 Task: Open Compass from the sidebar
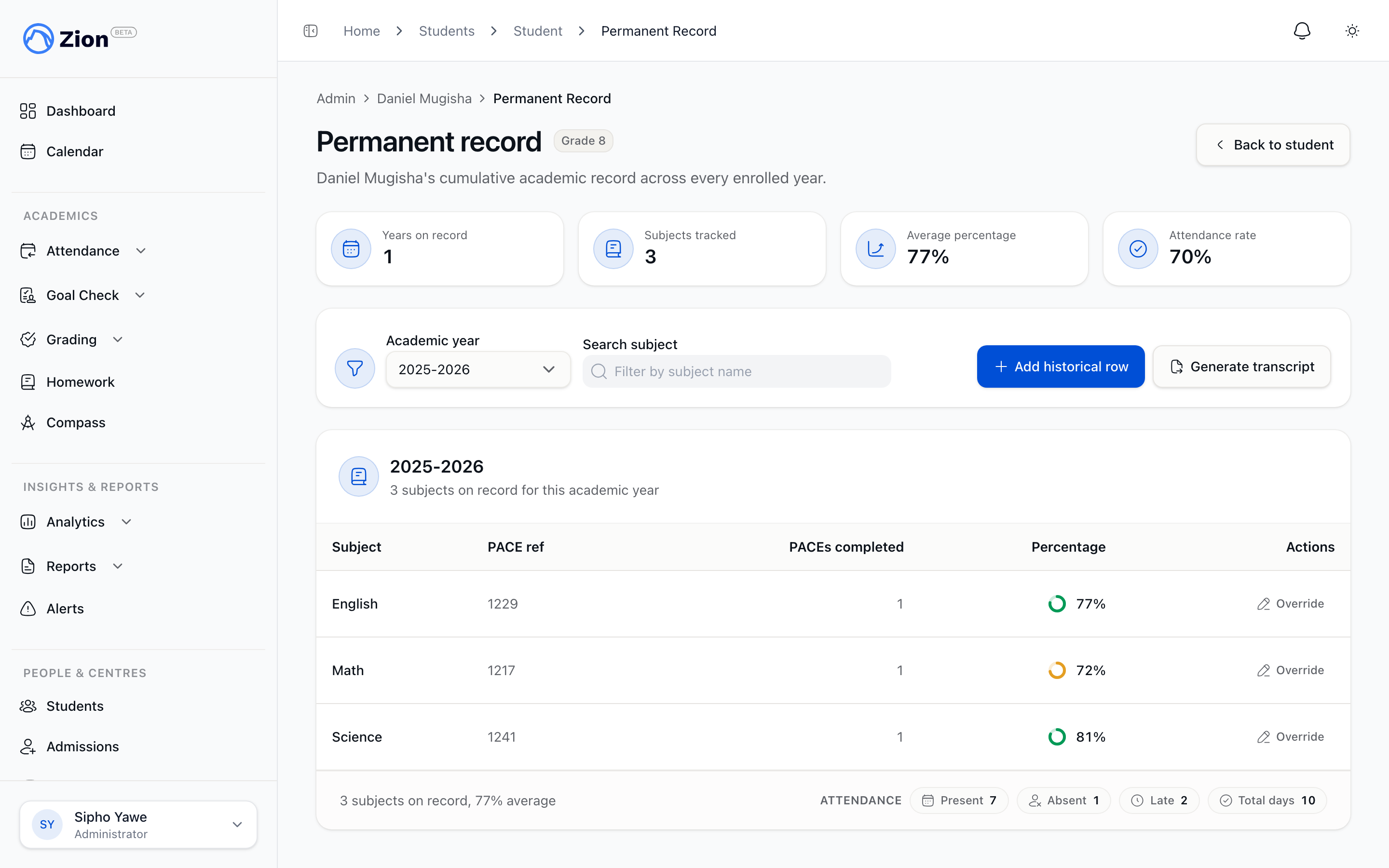coord(75,422)
